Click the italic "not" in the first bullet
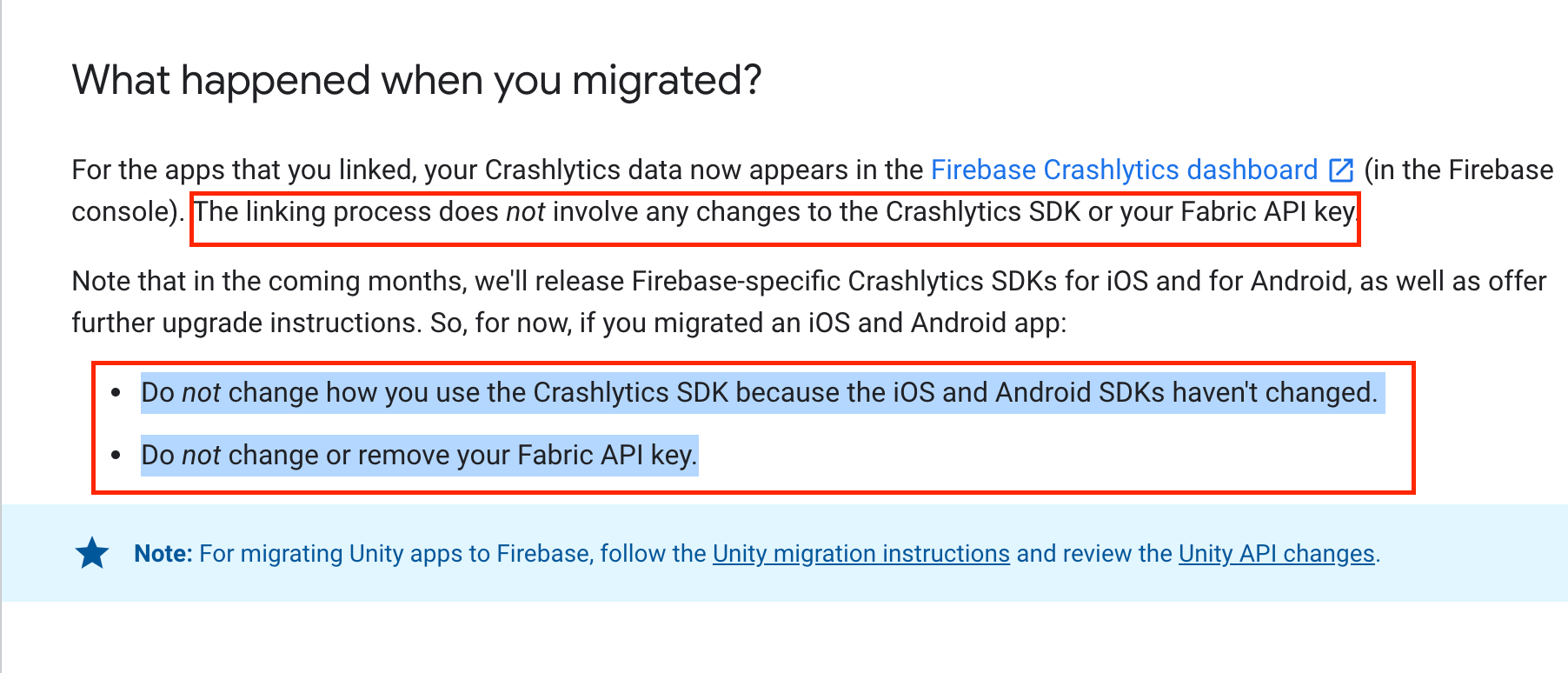Viewport: 1568px width, 673px height. [201, 392]
